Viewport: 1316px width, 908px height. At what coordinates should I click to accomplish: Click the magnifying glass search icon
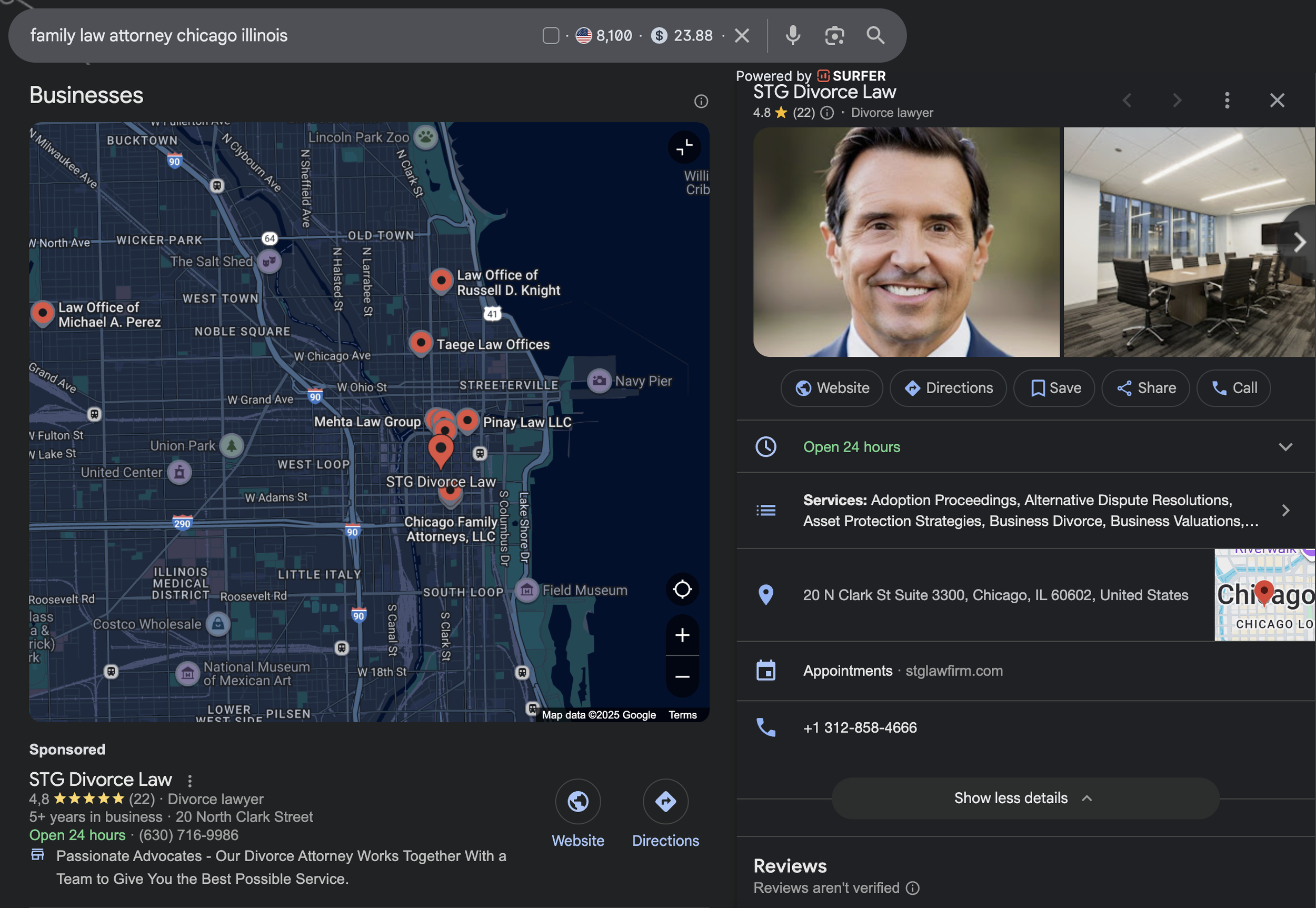tap(875, 35)
